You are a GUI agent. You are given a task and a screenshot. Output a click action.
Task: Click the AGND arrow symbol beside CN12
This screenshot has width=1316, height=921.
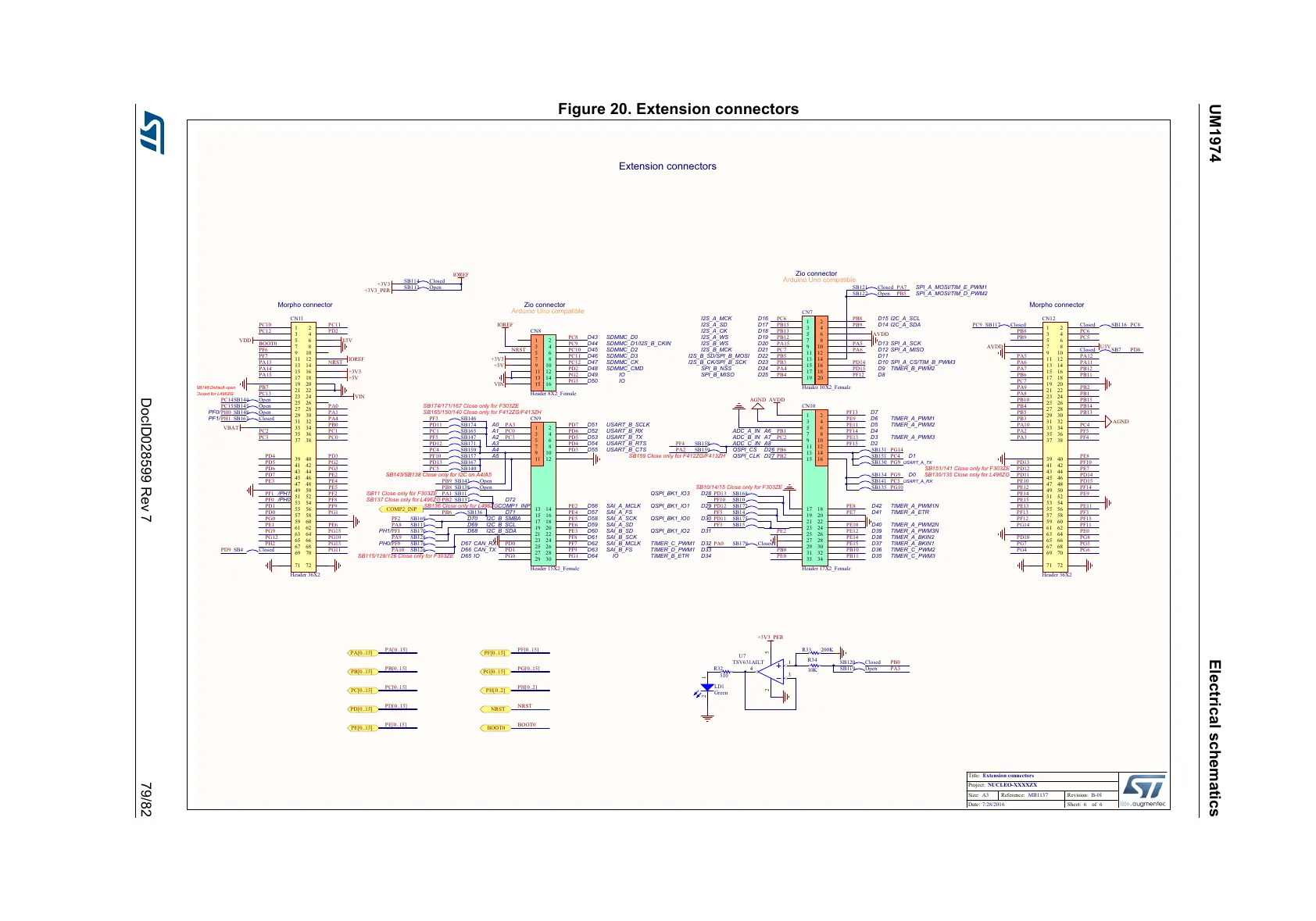click(x=1108, y=422)
